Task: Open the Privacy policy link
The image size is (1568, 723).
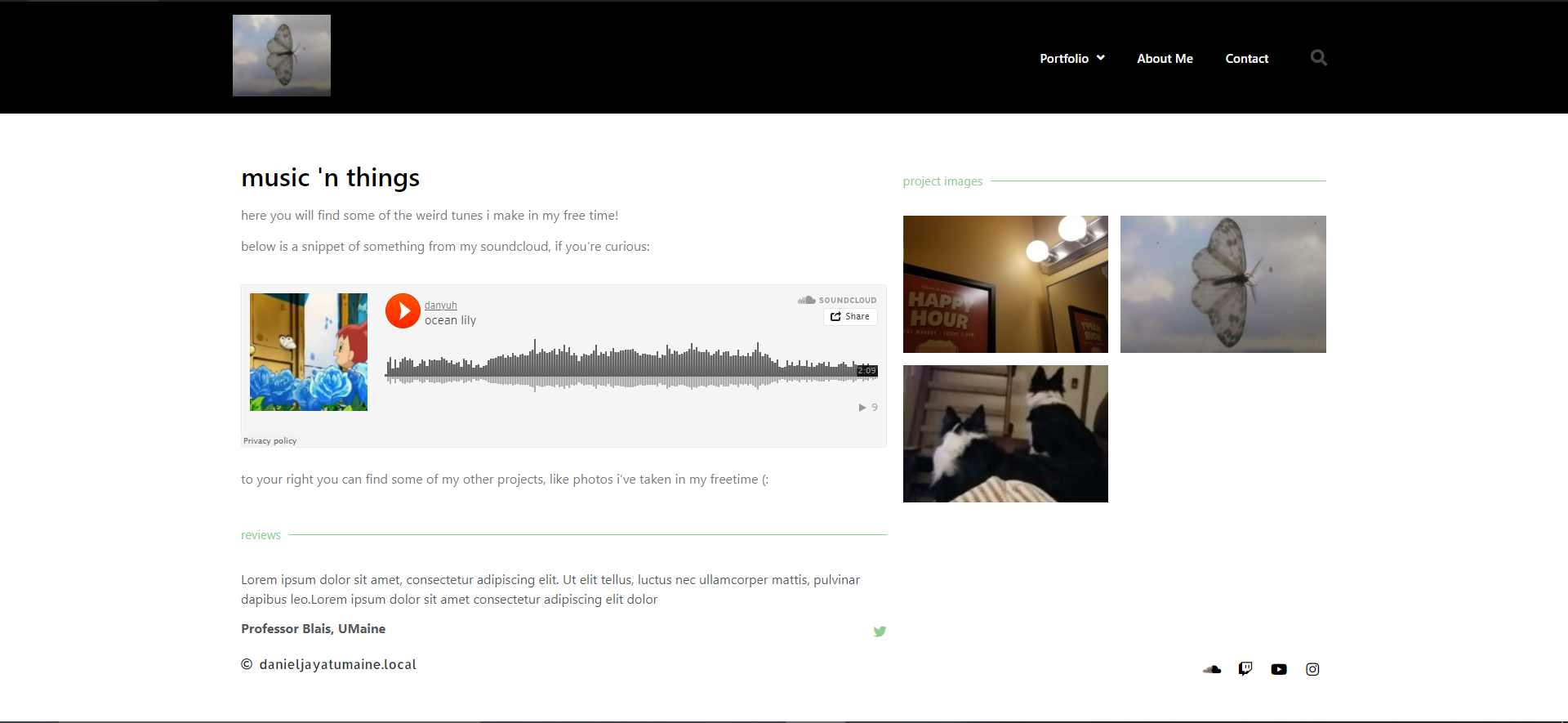Action: point(269,441)
